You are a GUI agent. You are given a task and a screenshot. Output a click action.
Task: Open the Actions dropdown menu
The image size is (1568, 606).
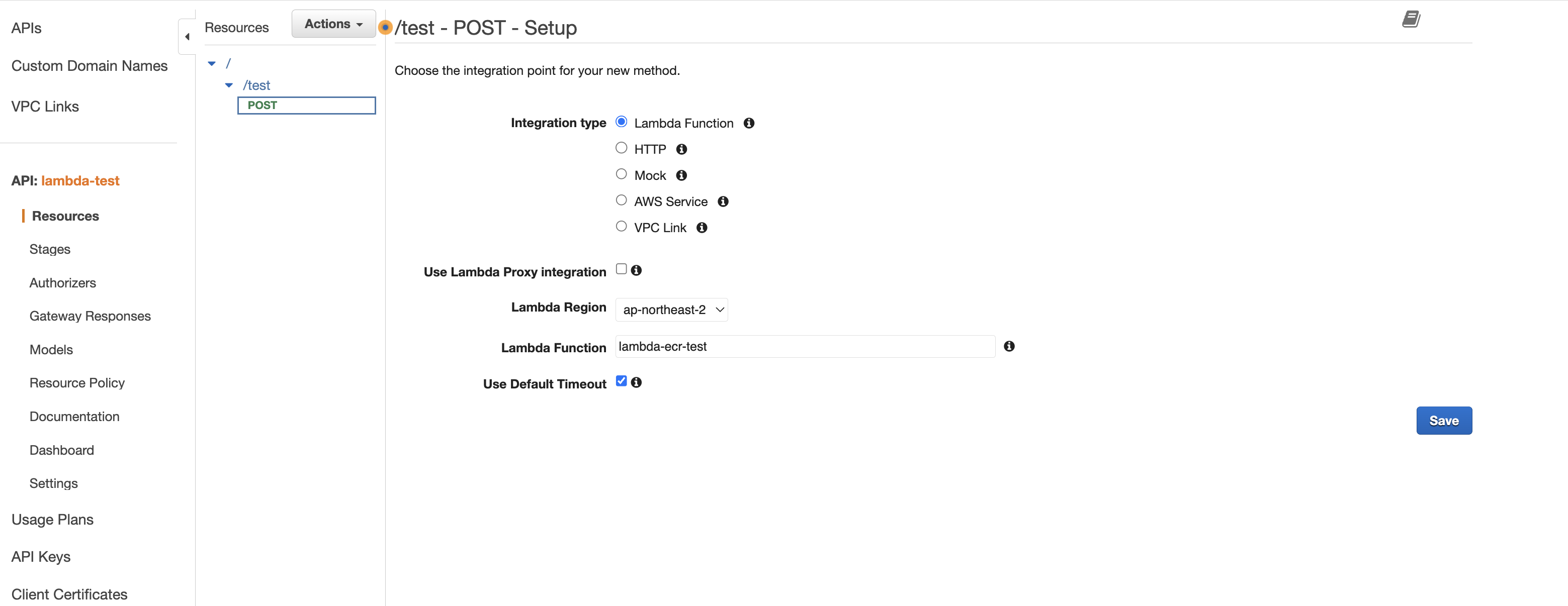point(333,24)
